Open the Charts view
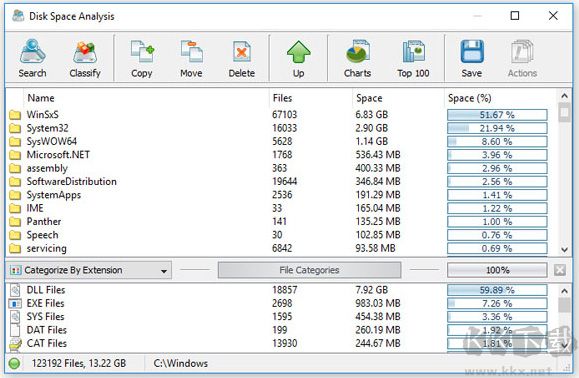The image size is (579, 378). 357,58
